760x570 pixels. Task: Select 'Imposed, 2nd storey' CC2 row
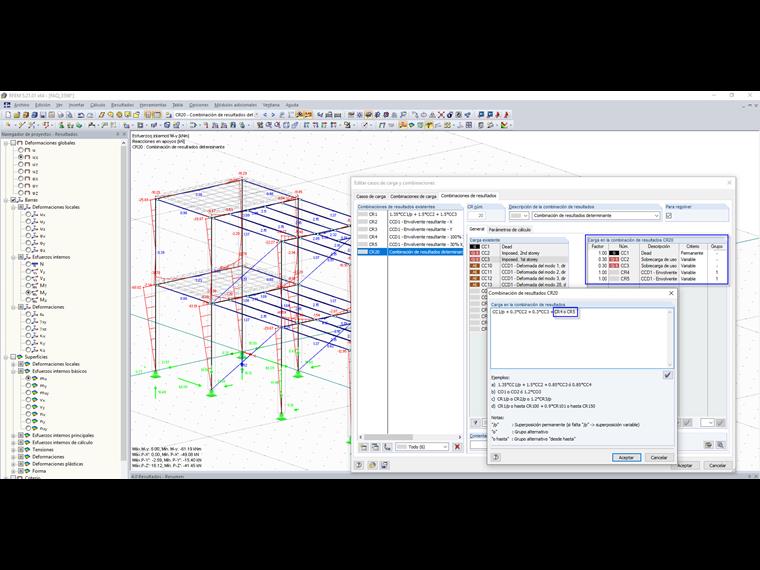pyautogui.click(x=518, y=253)
